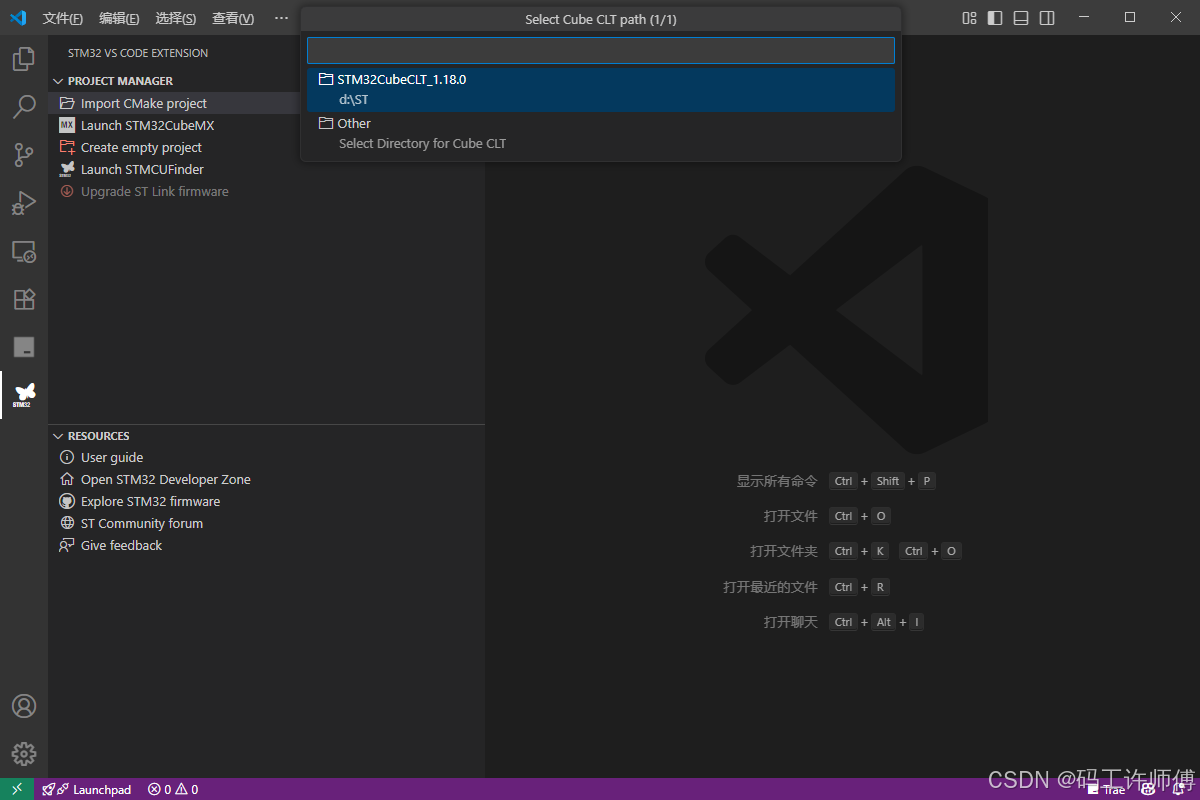1200x800 pixels.
Task: Click Upgrade ST Link firmware
Action: click(x=155, y=191)
